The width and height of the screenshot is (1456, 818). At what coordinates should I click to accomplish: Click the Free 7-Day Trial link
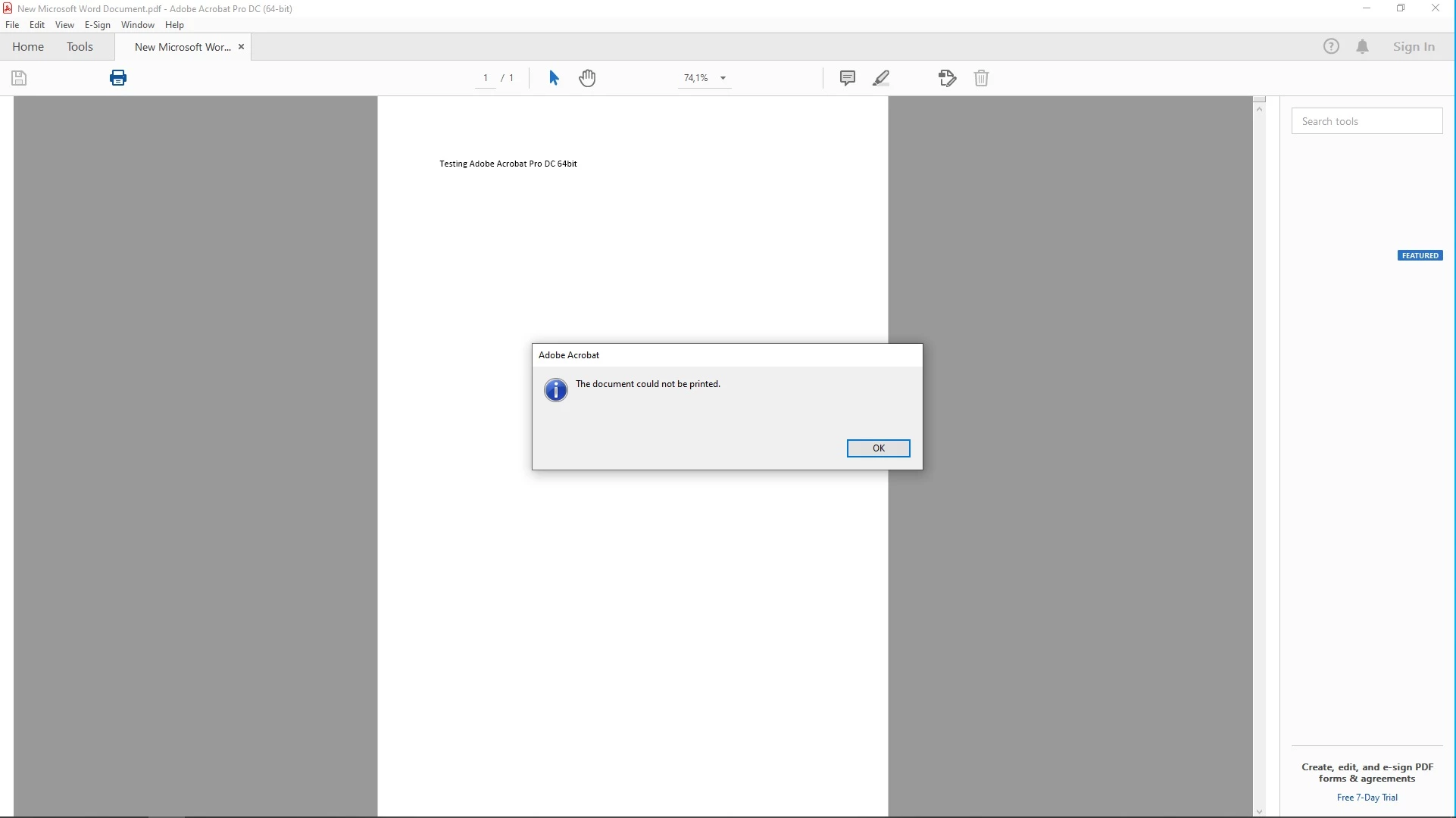[1367, 798]
